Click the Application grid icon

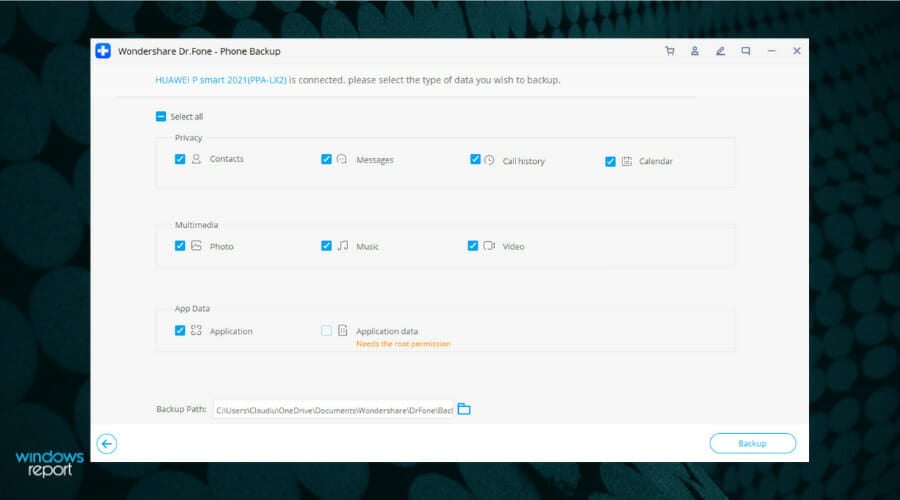[x=196, y=330]
